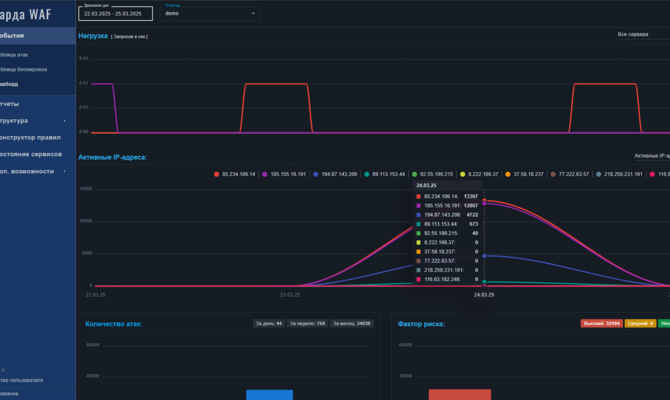The image size is (670, 400).
Task: Click the Нагрузка chart heading
Action: [93, 36]
